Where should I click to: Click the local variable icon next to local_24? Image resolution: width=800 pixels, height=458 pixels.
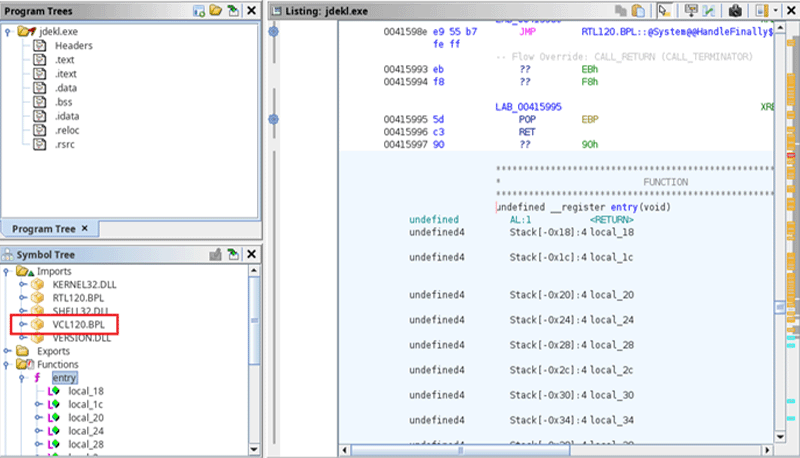pyautogui.click(x=54, y=431)
